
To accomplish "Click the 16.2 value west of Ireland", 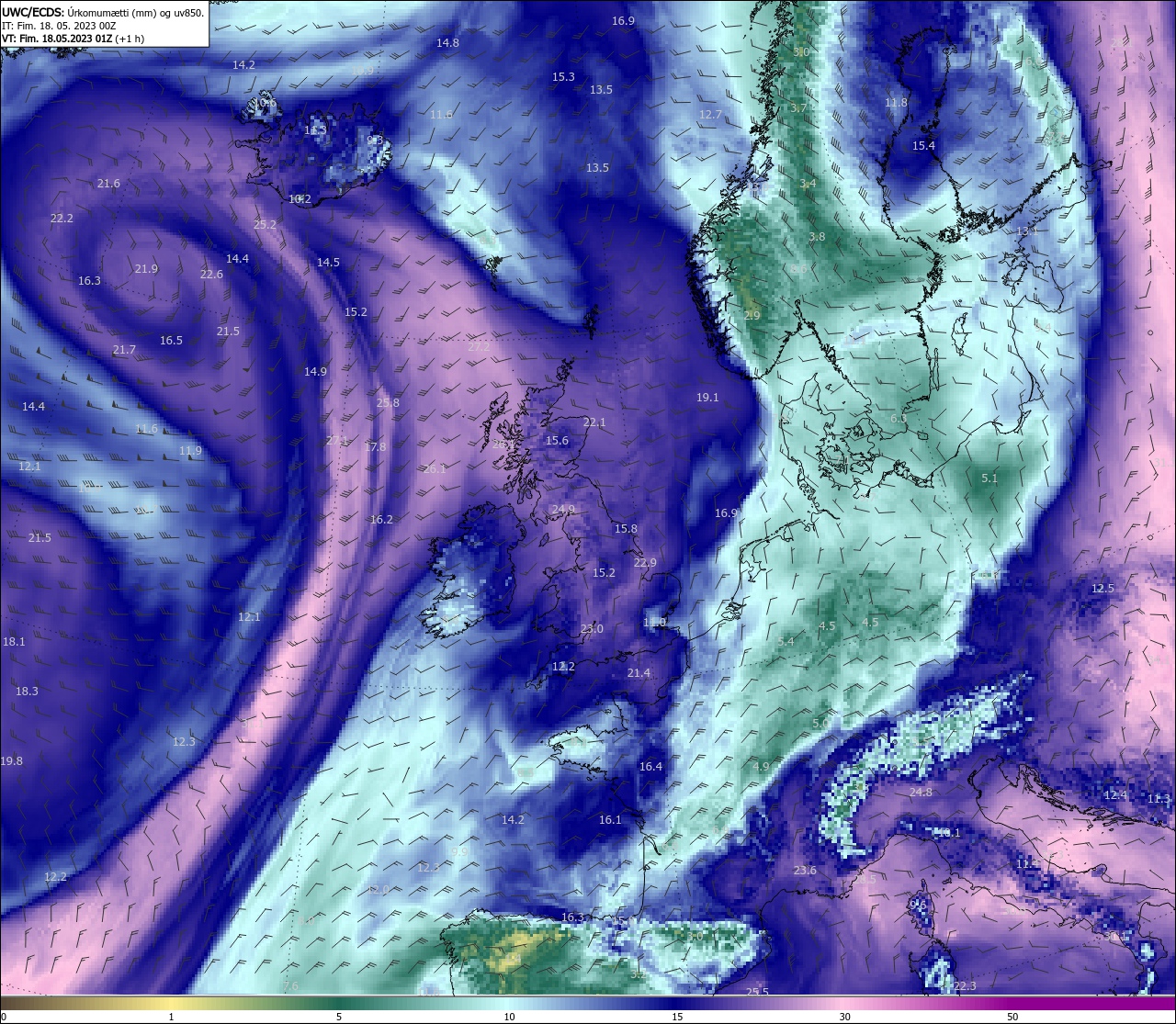I will click(381, 520).
